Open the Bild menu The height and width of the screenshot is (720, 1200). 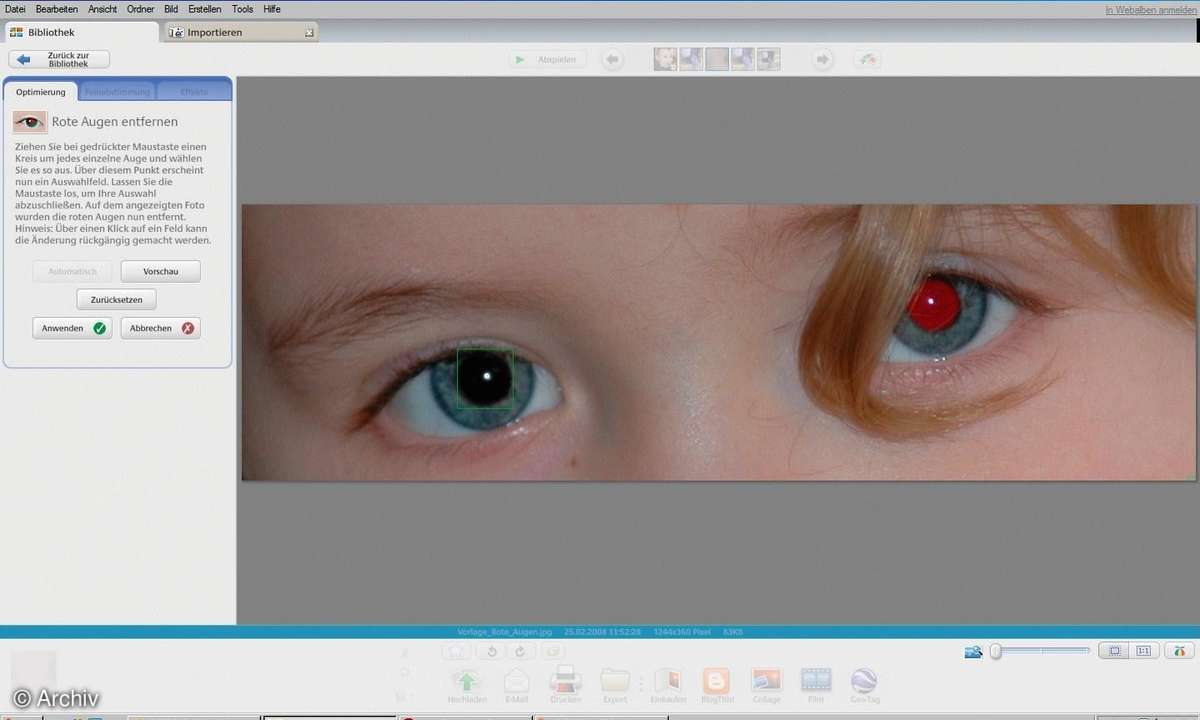click(x=171, y=9)
